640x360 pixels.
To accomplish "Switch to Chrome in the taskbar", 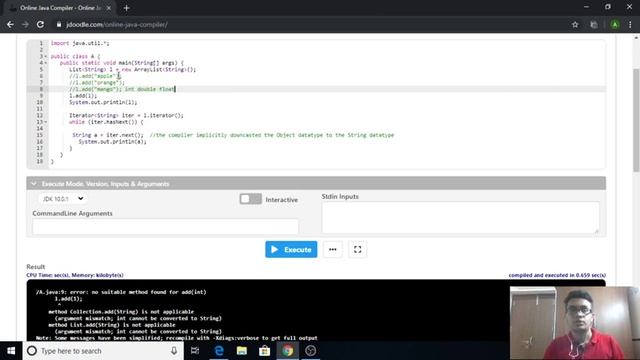I will pyautogui.click(x=287, y=351).
